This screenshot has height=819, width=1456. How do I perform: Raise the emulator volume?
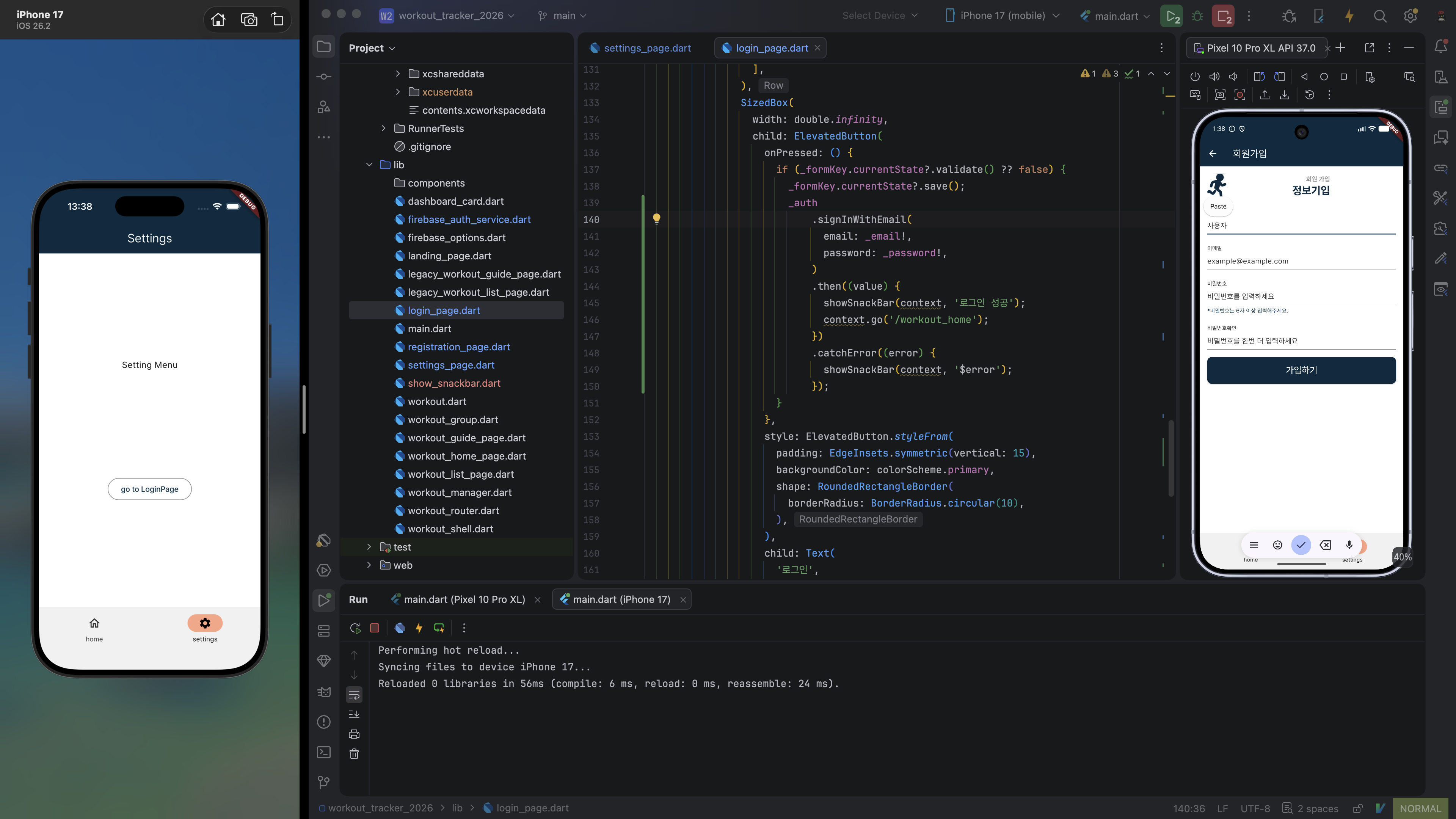pos(1214,76)
